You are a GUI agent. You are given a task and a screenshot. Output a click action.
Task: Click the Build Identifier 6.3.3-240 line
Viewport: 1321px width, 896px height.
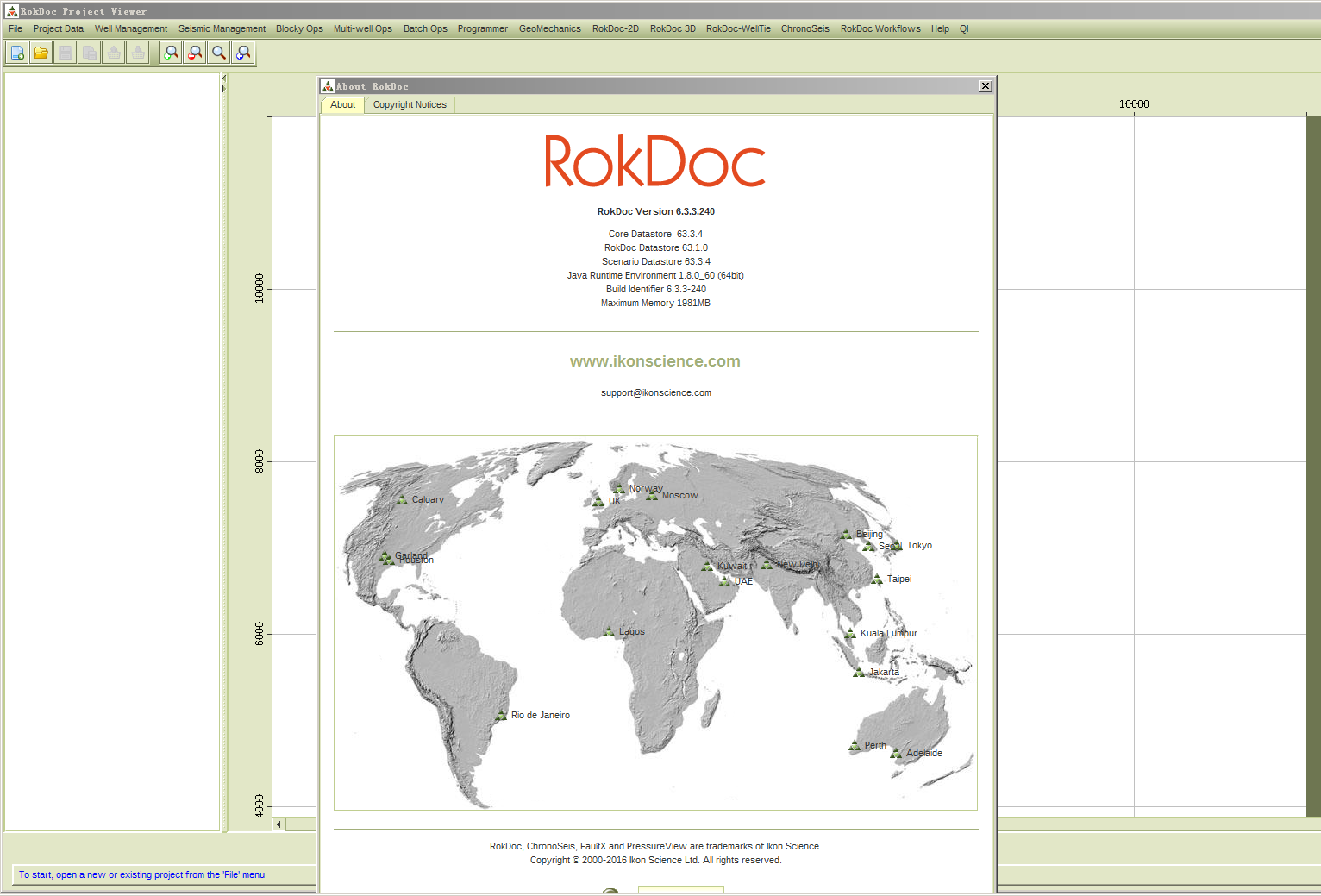[x=656, y=289]
